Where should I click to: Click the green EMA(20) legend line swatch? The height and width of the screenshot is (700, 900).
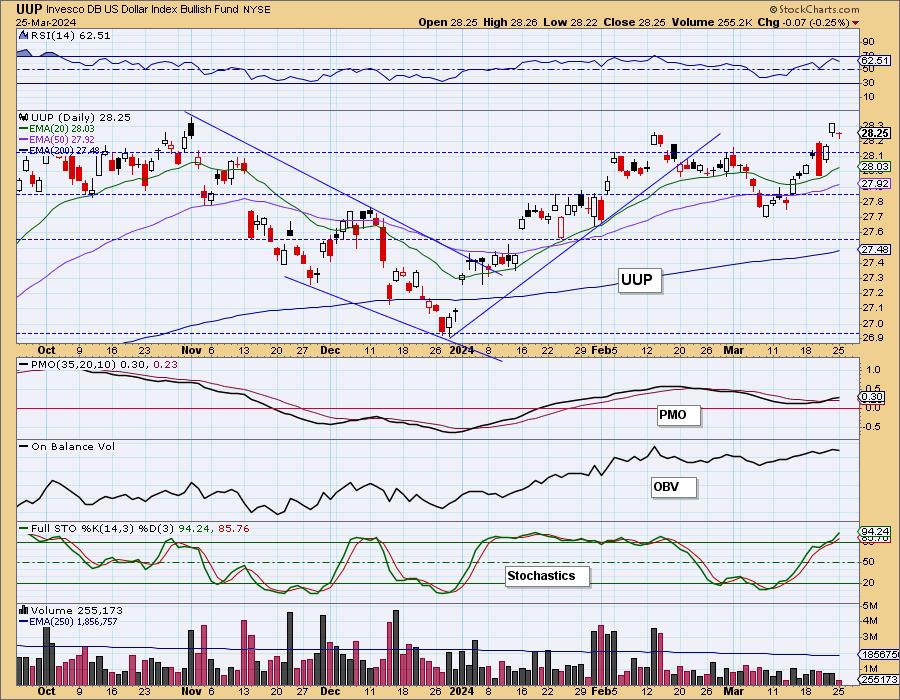tap(24, 129)
